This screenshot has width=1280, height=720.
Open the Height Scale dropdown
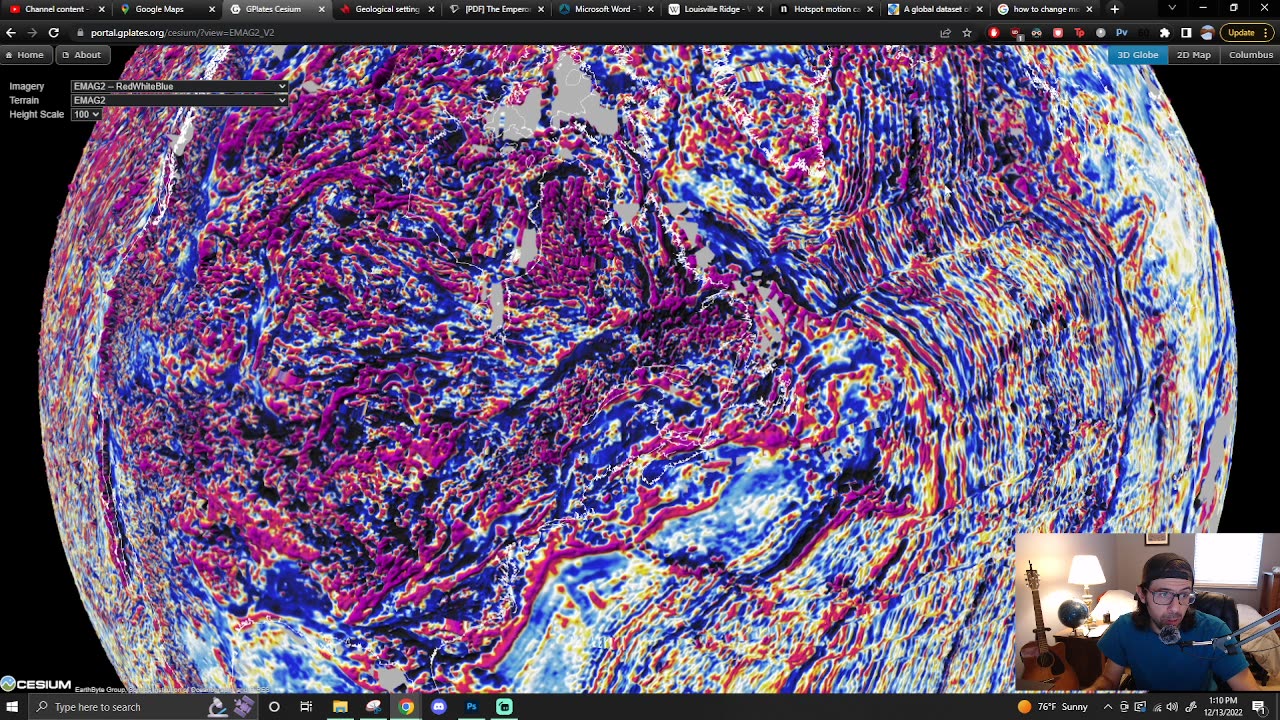[86, 114]
